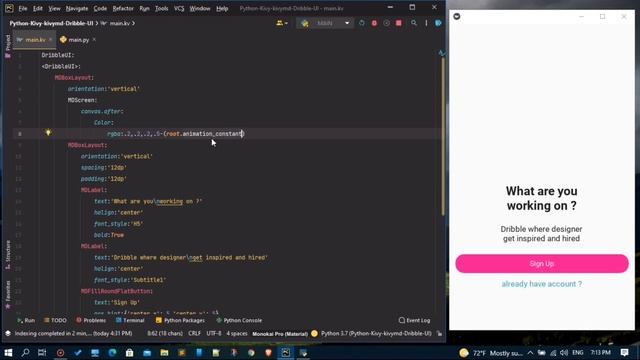Image resolution: width=640 pixels, height=360 pixels.
Task: Click the Kivy app window icon
Action: click(457, 16)
